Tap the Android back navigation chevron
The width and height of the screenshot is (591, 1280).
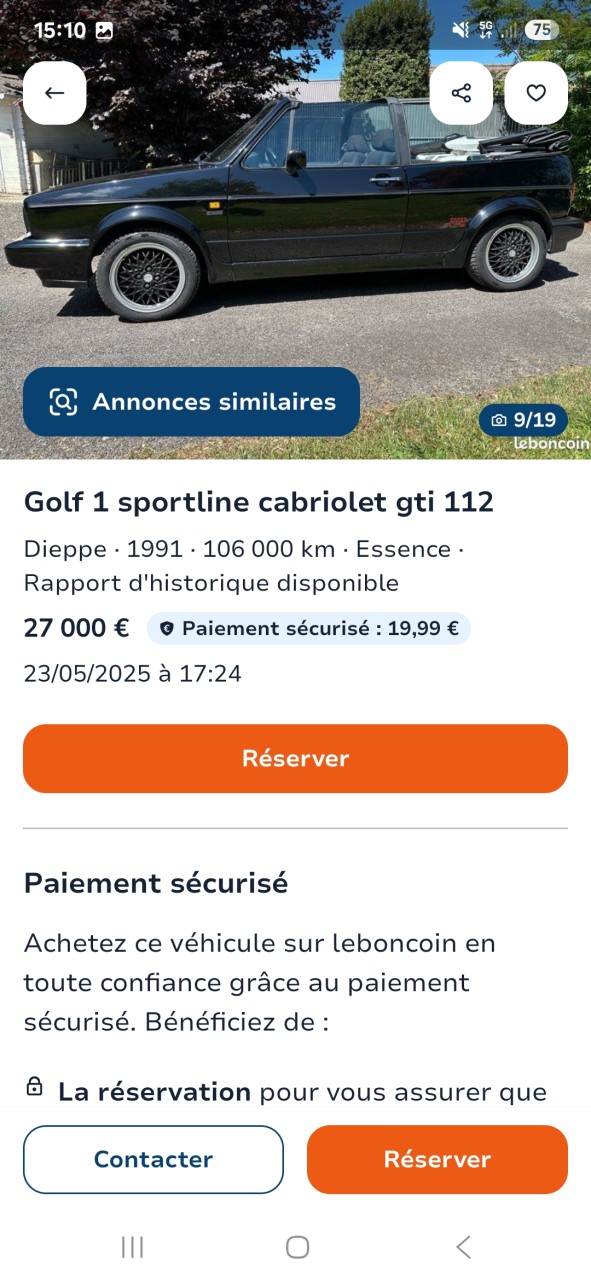click(x=463, y=1247)
